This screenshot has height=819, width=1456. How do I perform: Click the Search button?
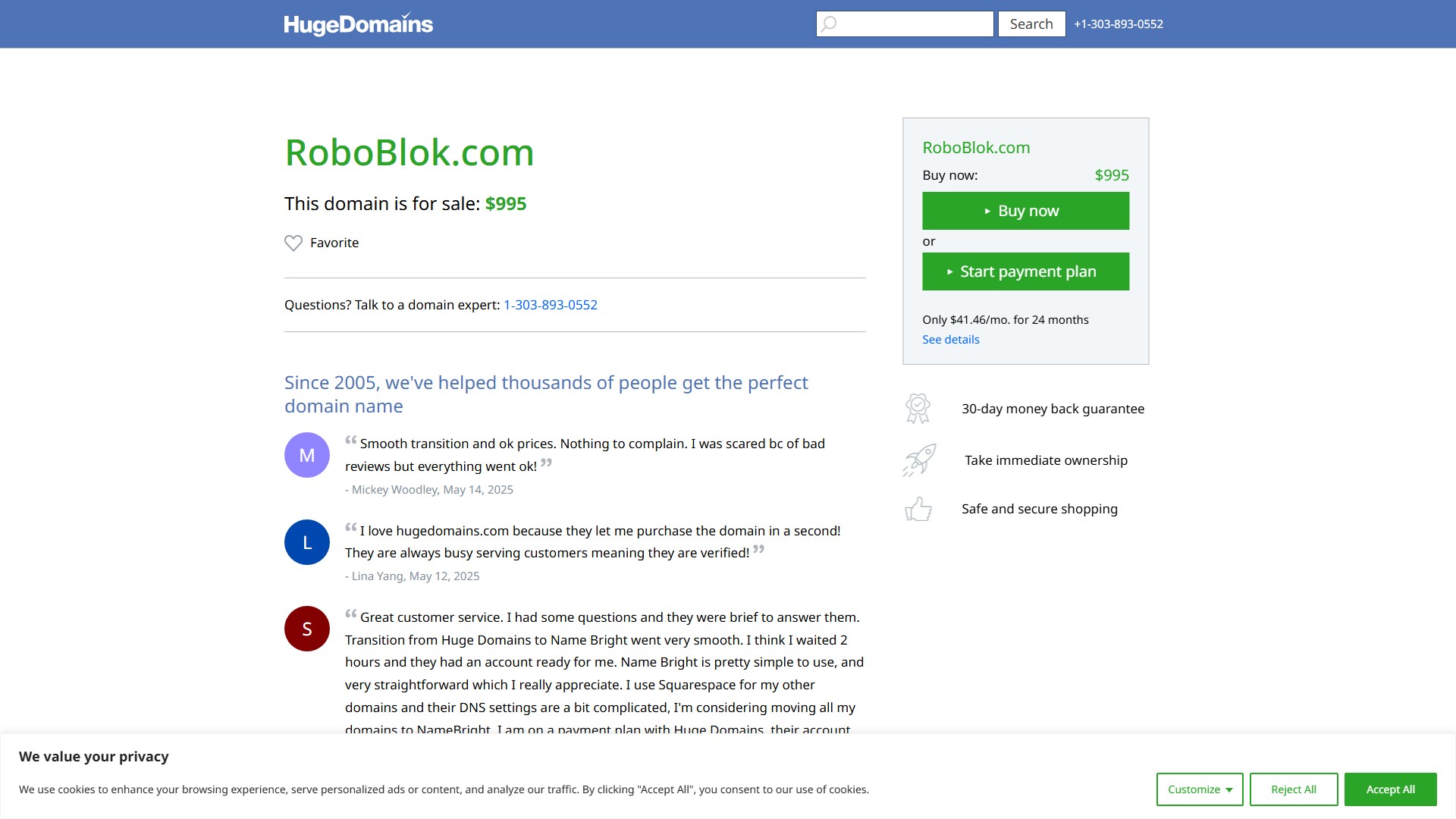[x=1031, y=24]
